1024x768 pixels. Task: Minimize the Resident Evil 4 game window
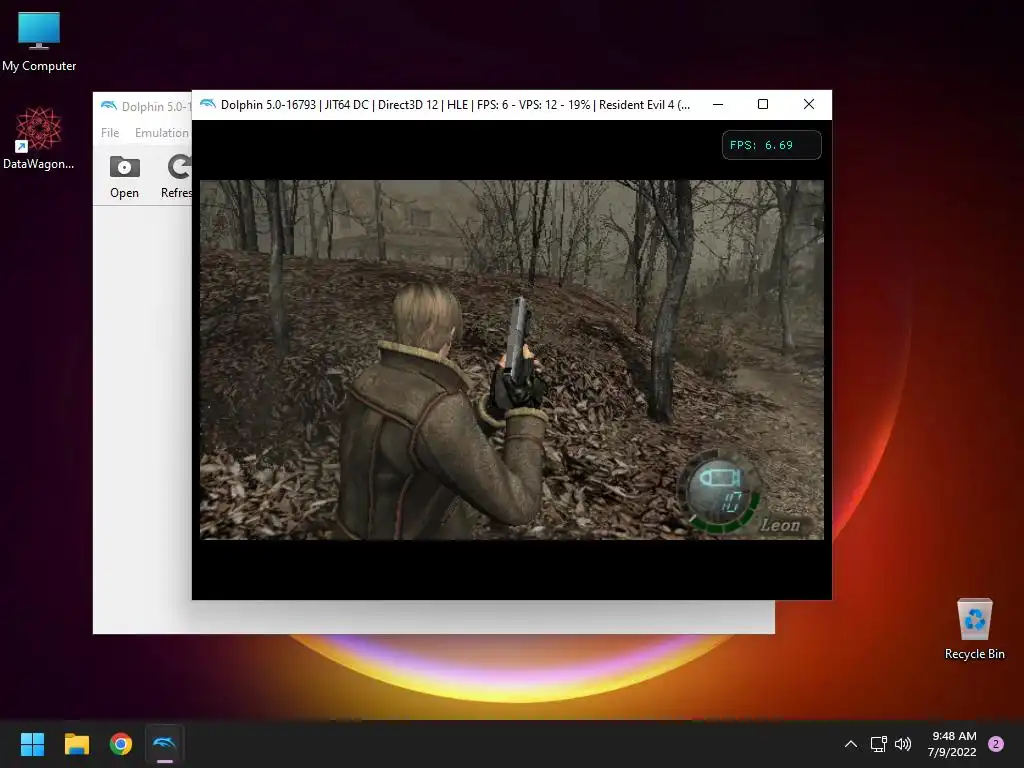(718, 104)
